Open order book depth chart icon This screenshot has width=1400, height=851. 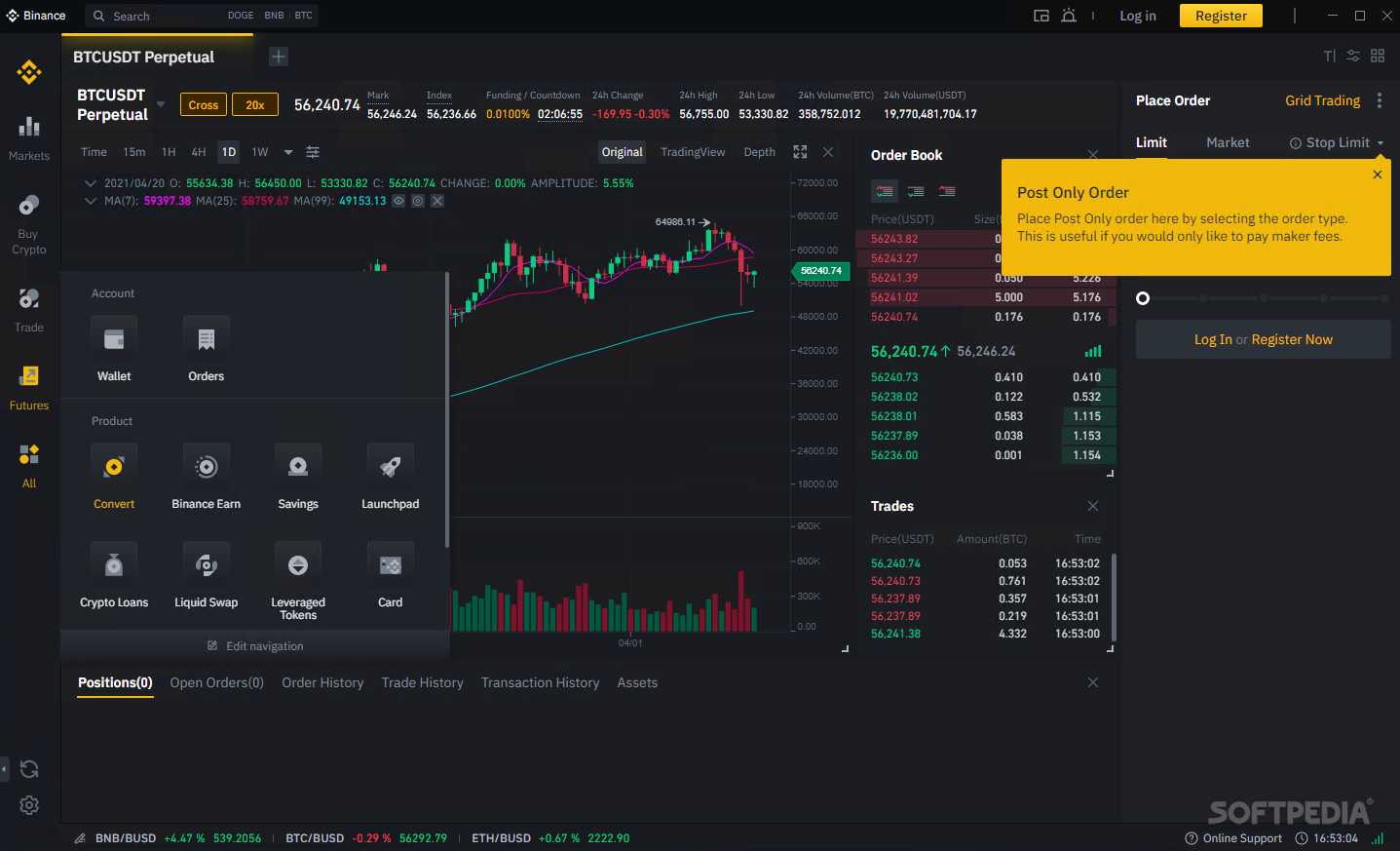point(1093,351)
